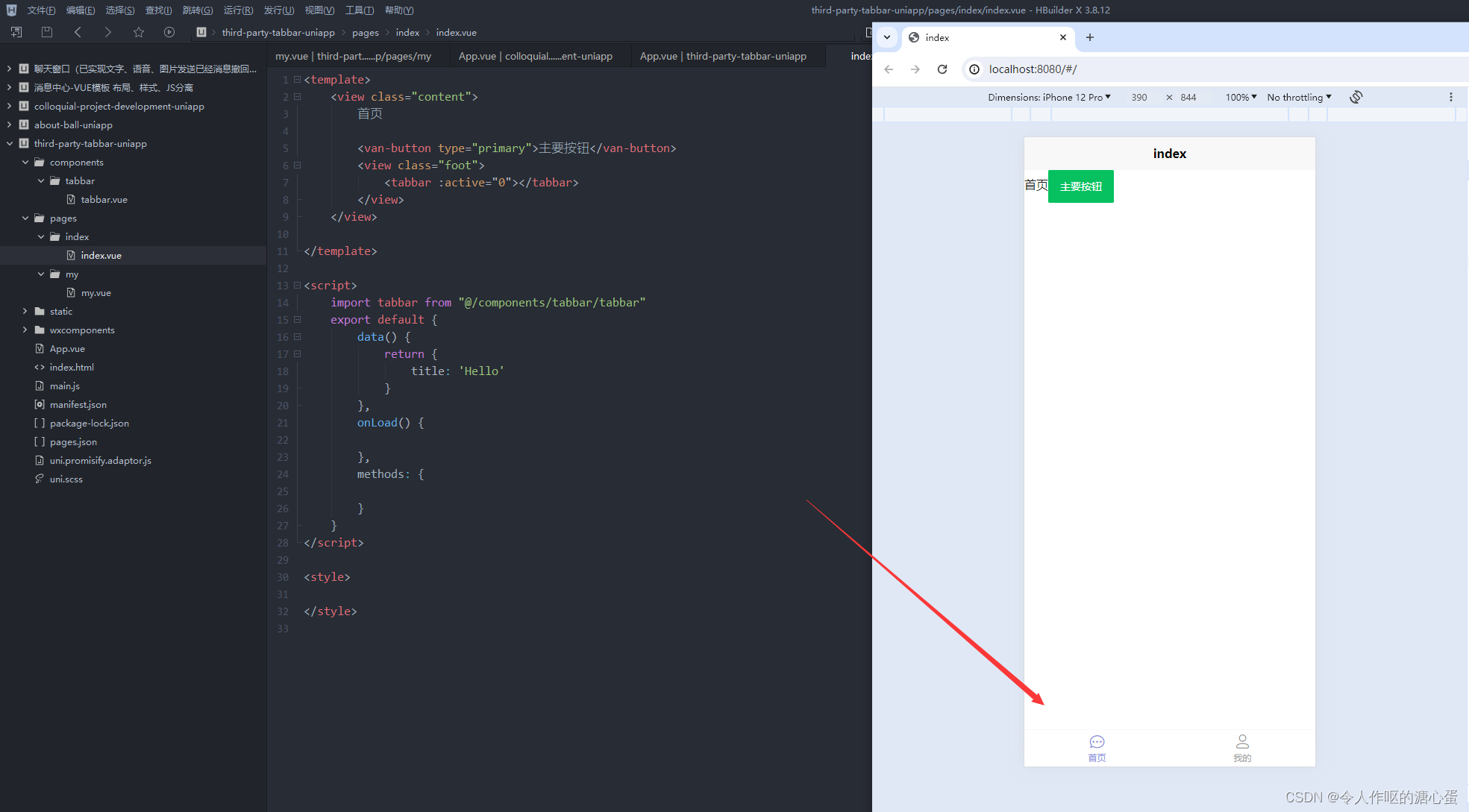Collapse the third-party-tabbar-uniapp project
This screenshot has width=1469, height=812.
point(10,143)
